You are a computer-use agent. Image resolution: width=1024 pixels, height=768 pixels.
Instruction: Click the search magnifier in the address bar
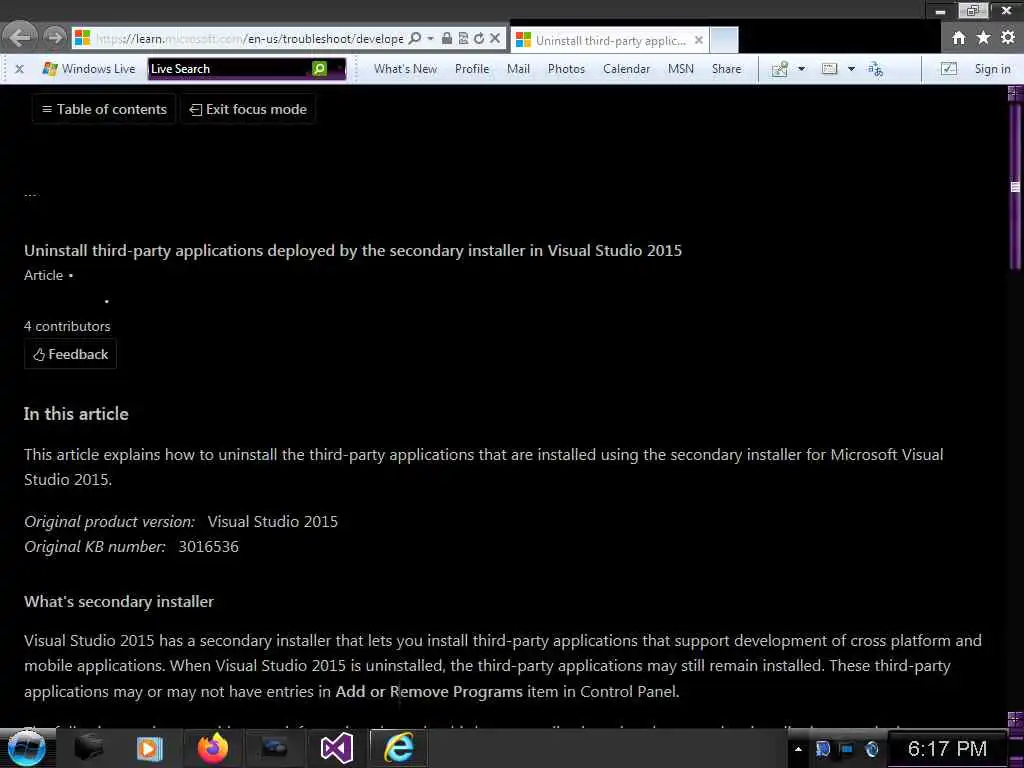click(414, 39)
